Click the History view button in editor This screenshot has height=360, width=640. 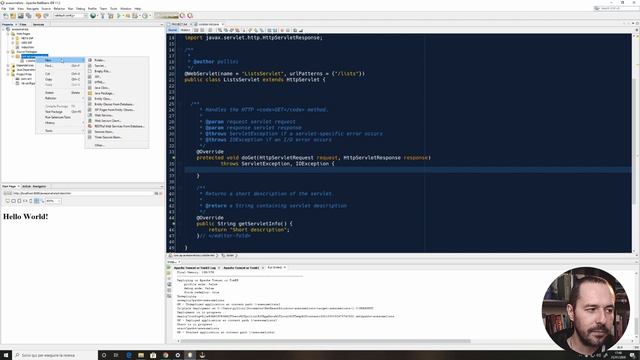185,30
